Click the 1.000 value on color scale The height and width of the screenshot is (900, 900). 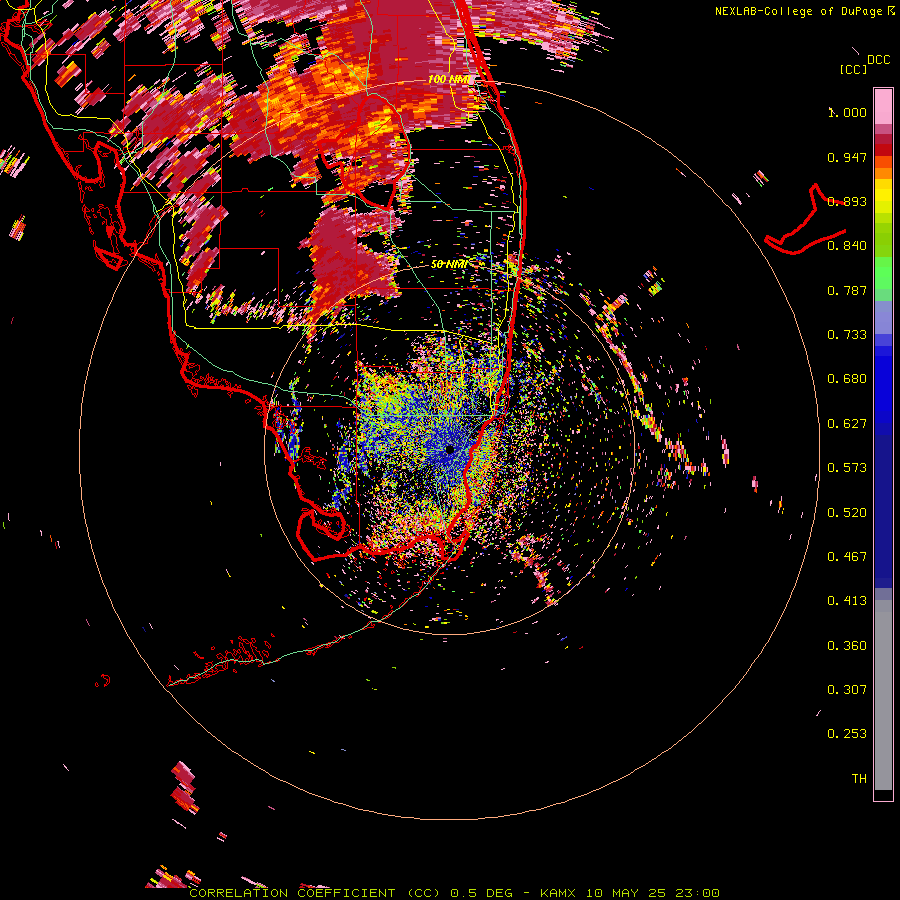click(847, 112)
